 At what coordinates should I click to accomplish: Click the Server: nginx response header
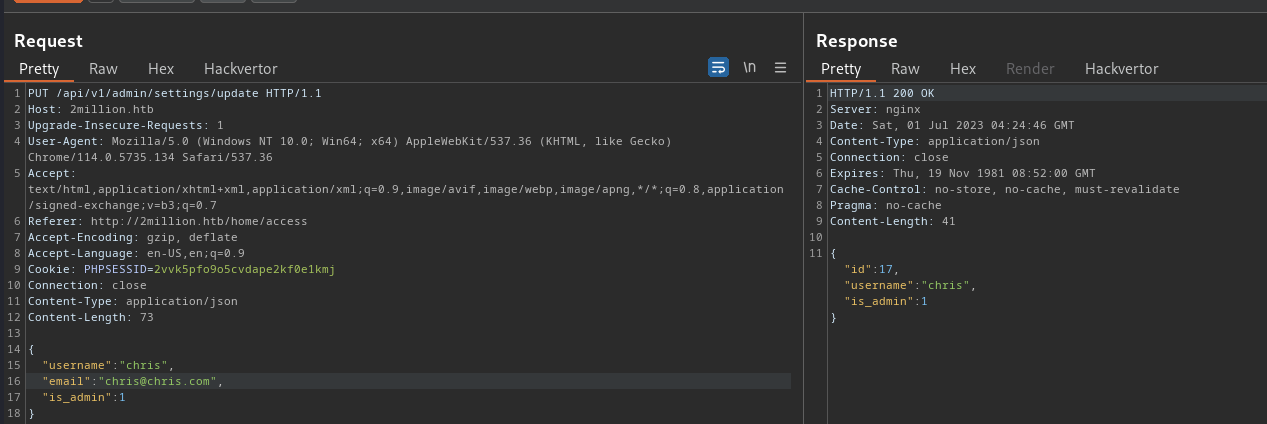875,109
